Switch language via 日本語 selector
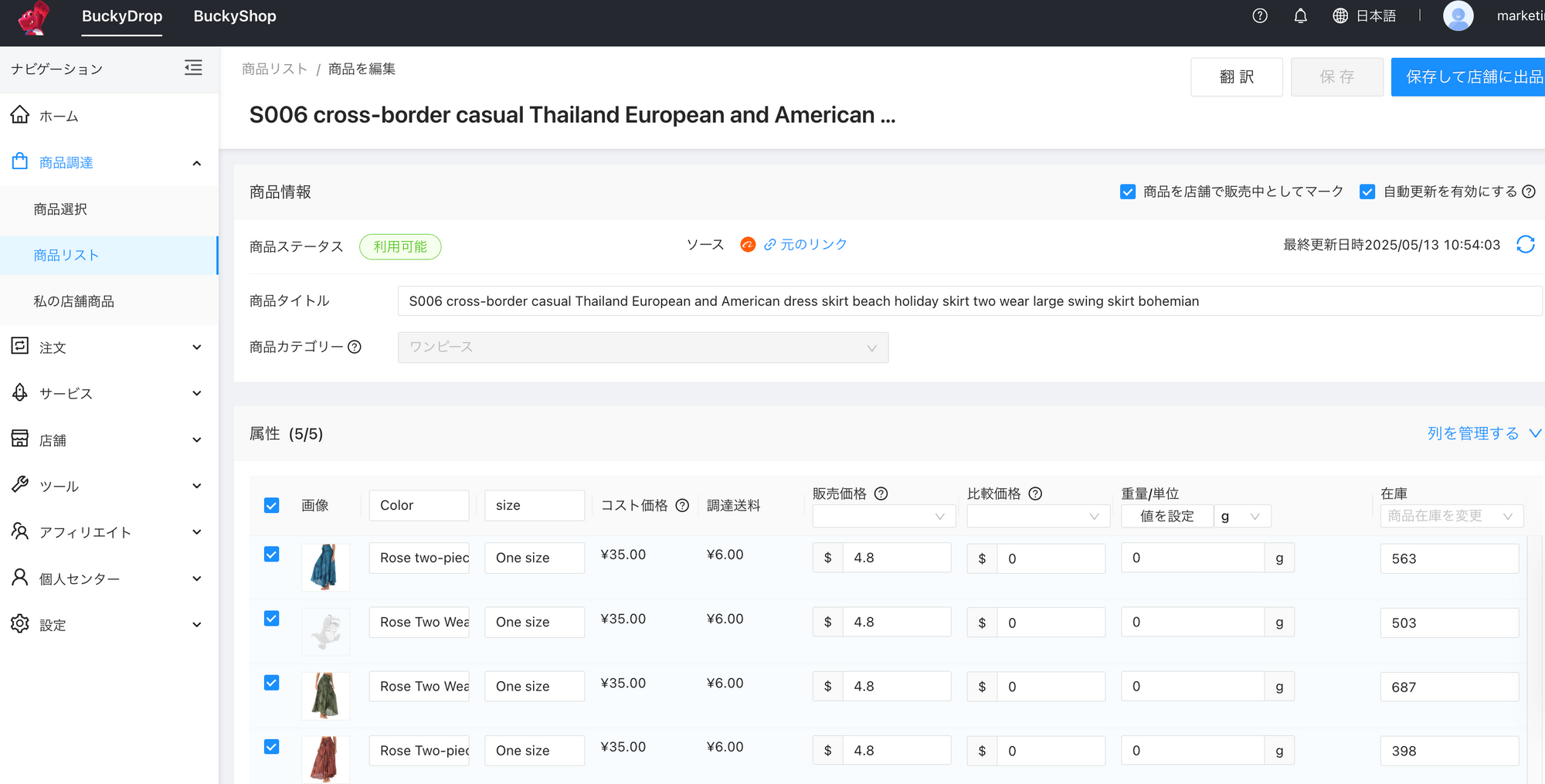The image size is (1545, 784). tap(1376, 15)
